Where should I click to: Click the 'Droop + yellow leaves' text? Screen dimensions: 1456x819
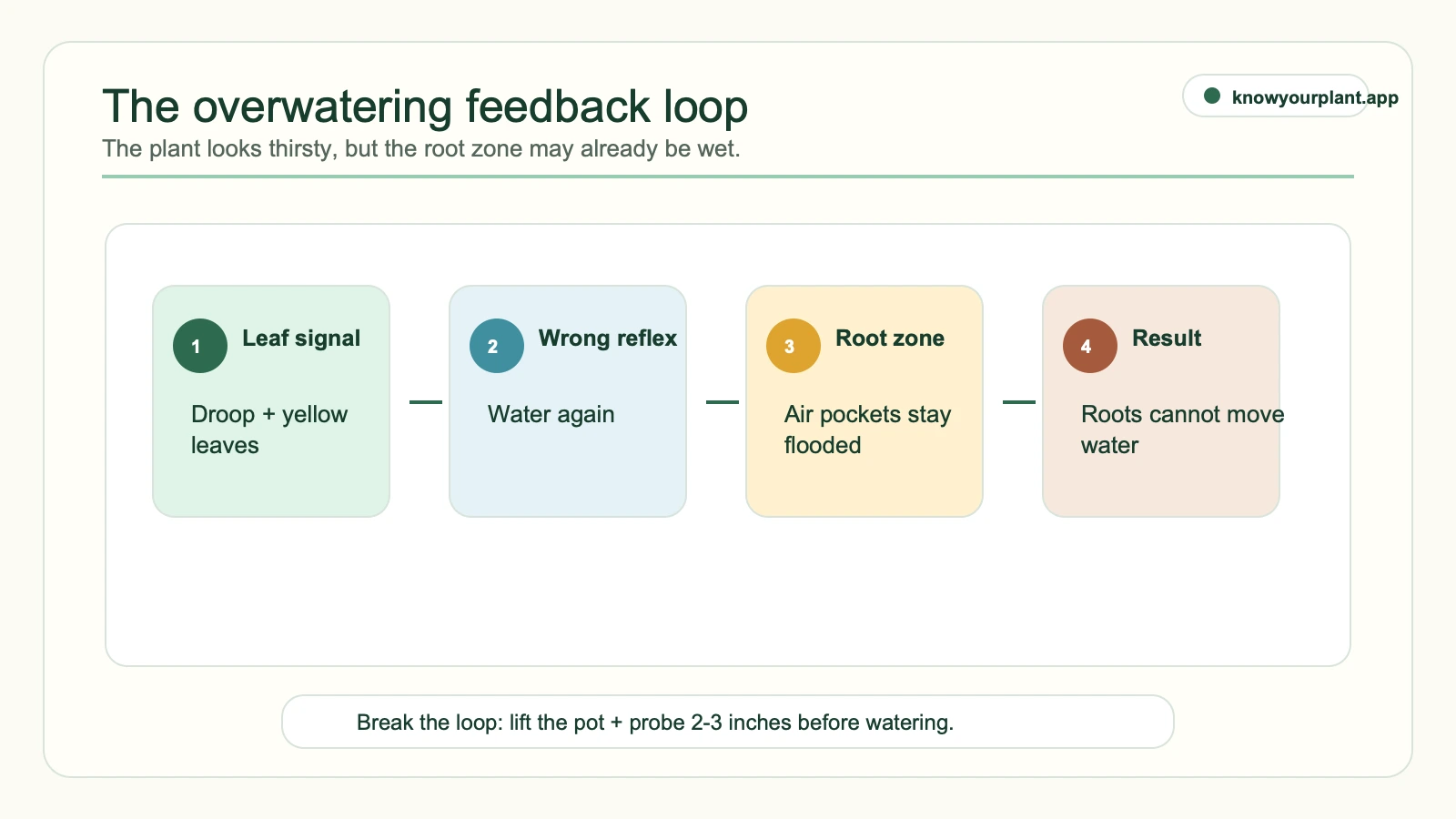[x=269, y=430]
